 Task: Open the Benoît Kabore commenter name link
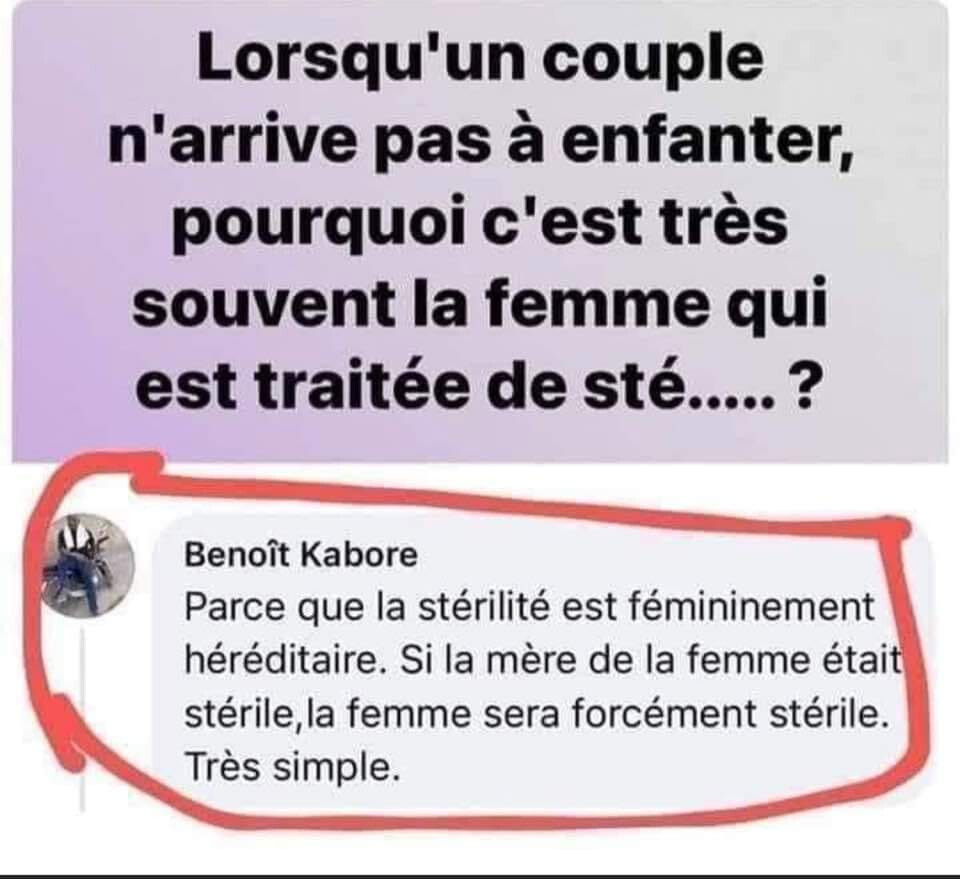(x=301, y=556)
